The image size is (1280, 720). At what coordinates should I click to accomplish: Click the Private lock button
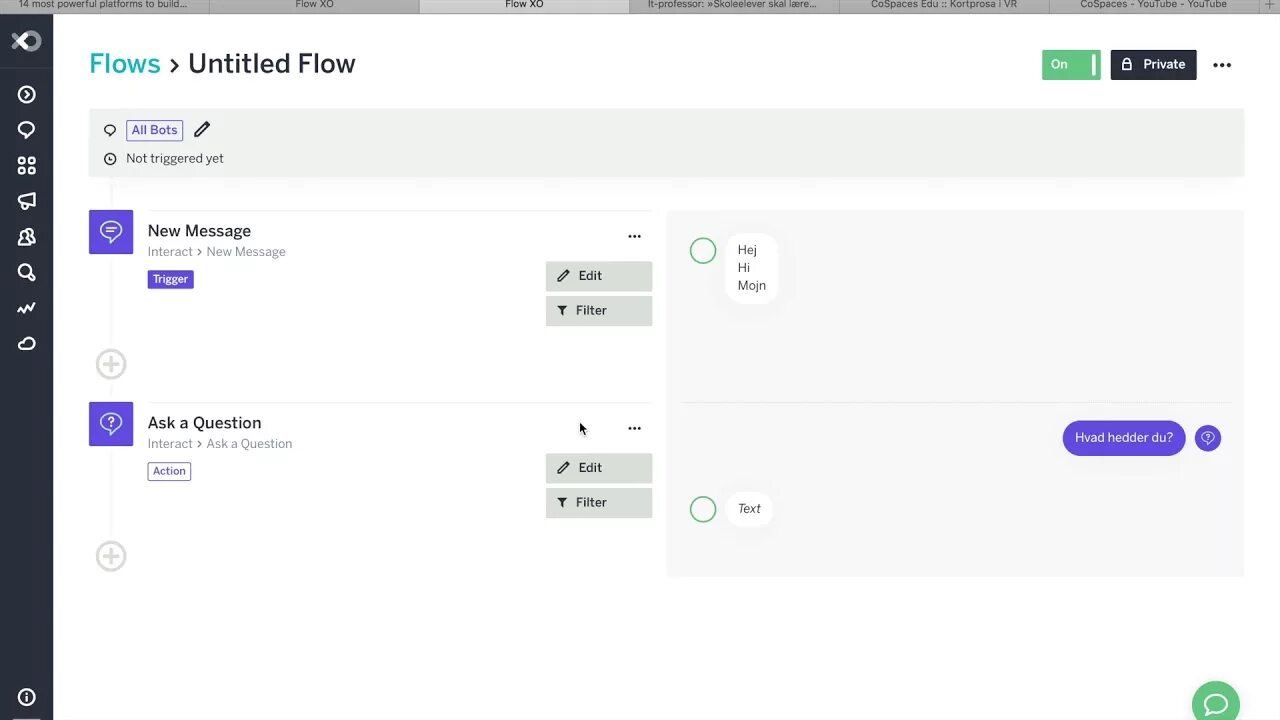tap(1153, 65)
